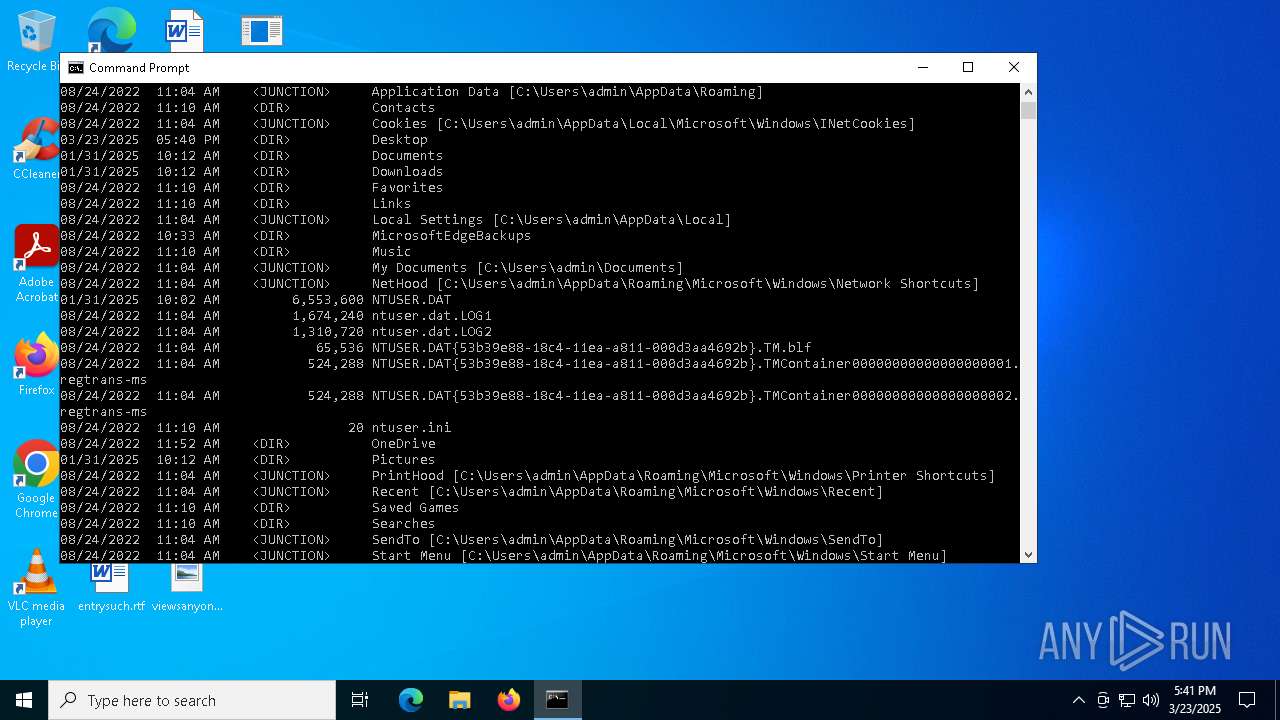Click the Links directory line
The image size is (1280, 720).
[x=236, y=203]
